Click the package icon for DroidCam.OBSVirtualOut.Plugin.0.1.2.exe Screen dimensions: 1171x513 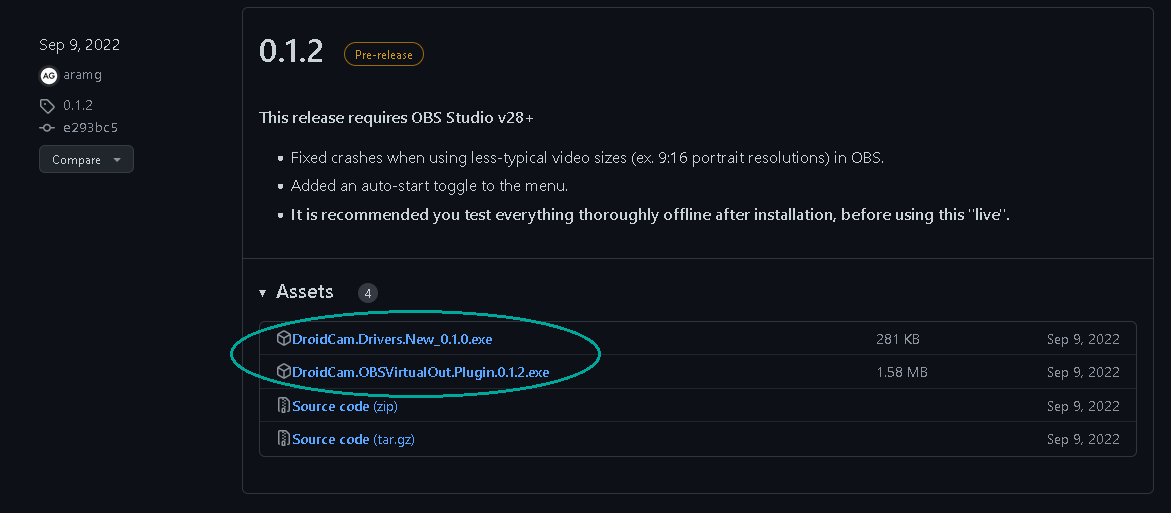coord(284,372)
